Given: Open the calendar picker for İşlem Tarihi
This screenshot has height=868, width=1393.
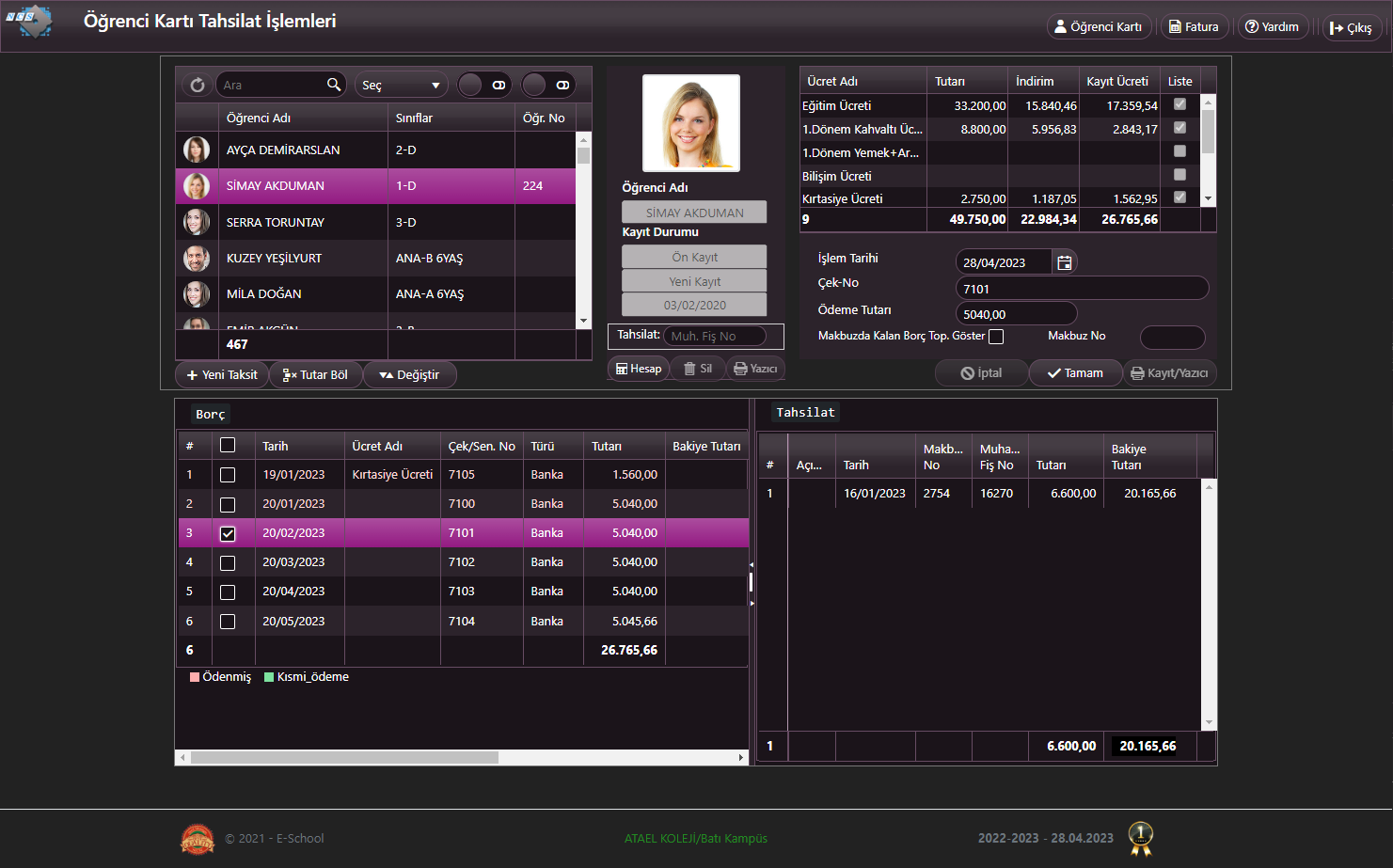Looking at the screenshot, I should point(1064,262).
